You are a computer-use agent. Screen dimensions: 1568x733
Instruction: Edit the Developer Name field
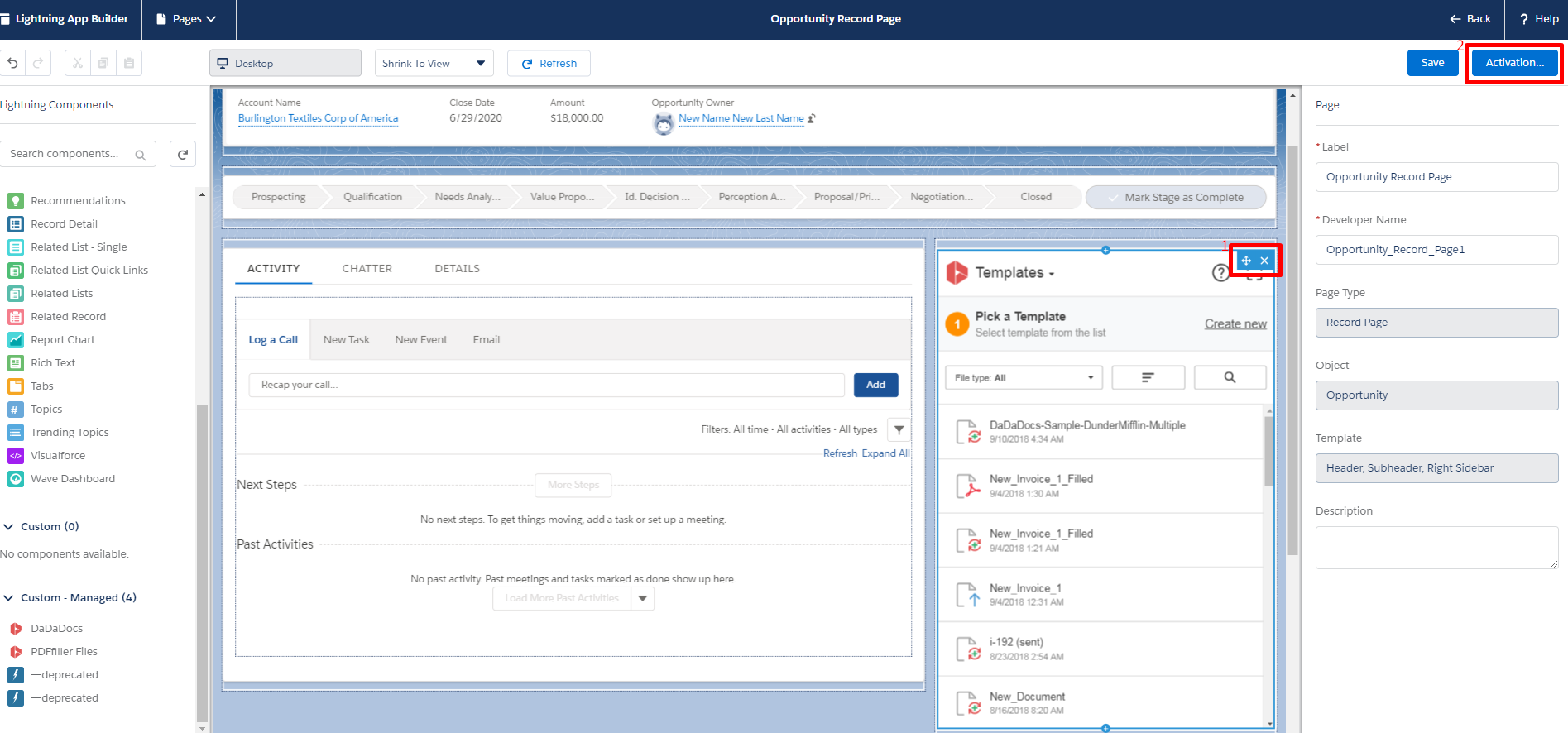[1436, 250]
